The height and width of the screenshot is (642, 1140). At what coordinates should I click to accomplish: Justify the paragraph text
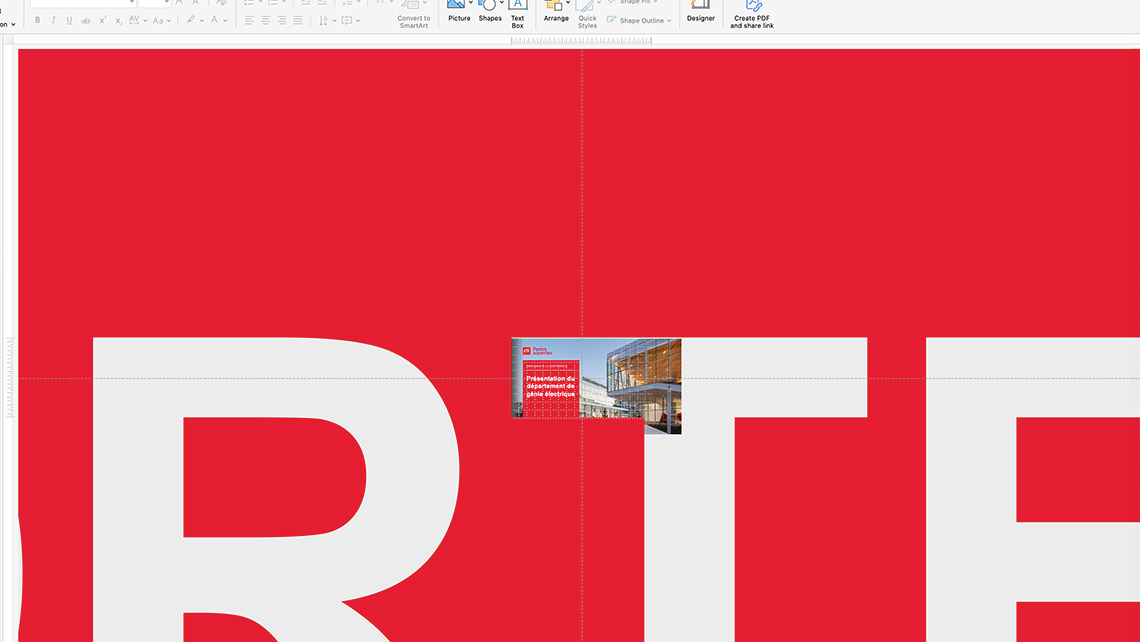(297, 20)
